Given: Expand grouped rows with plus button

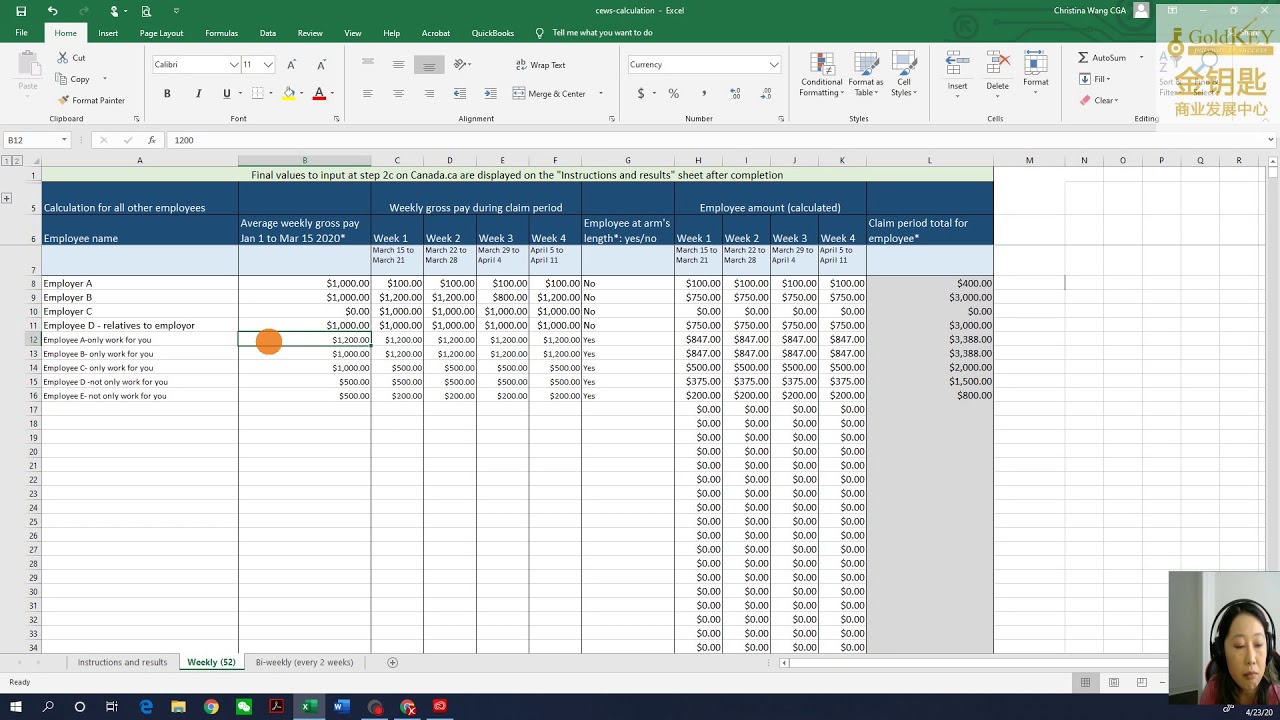Looking at the screenshot, I should 6,198.
